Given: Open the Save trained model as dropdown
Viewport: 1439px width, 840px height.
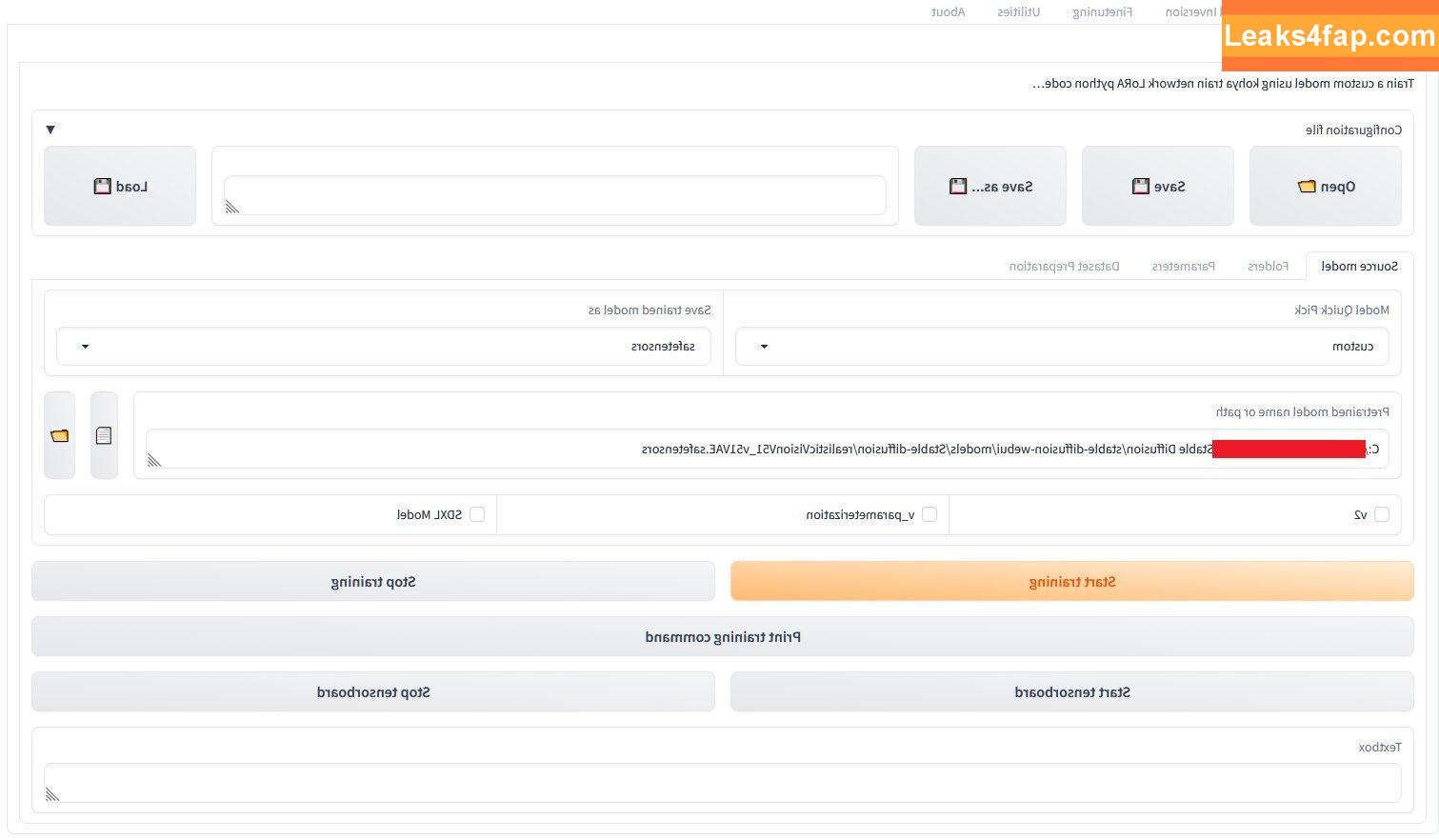Looking at the screenshot, I should (x=383, y=347).
